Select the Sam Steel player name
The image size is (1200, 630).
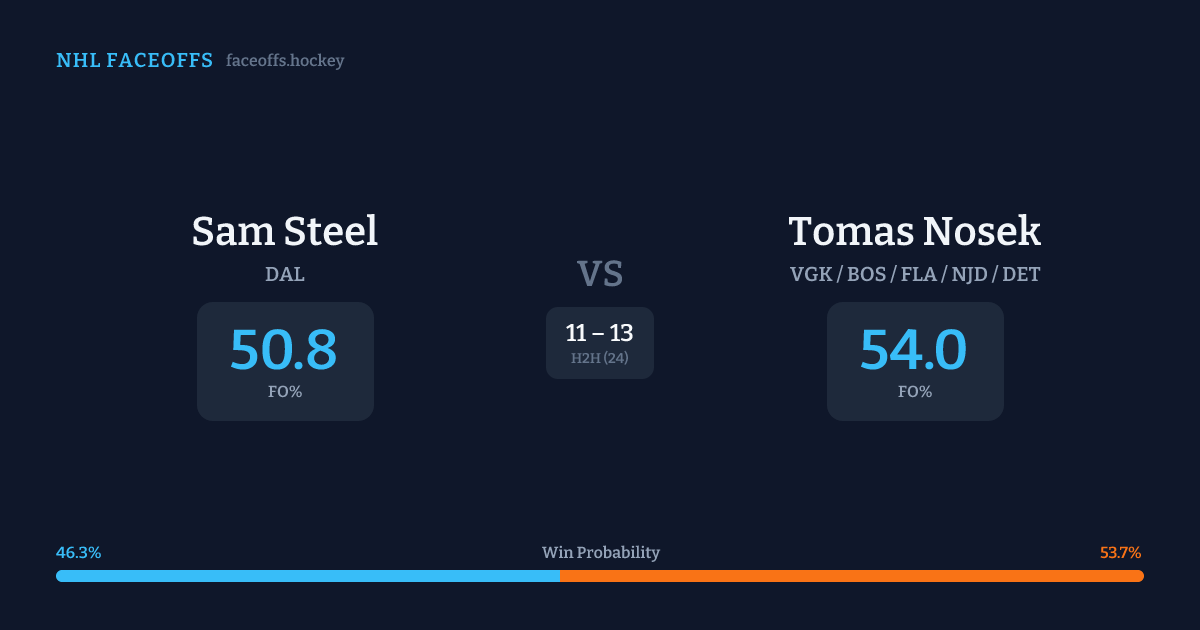(x=285, y=231)
